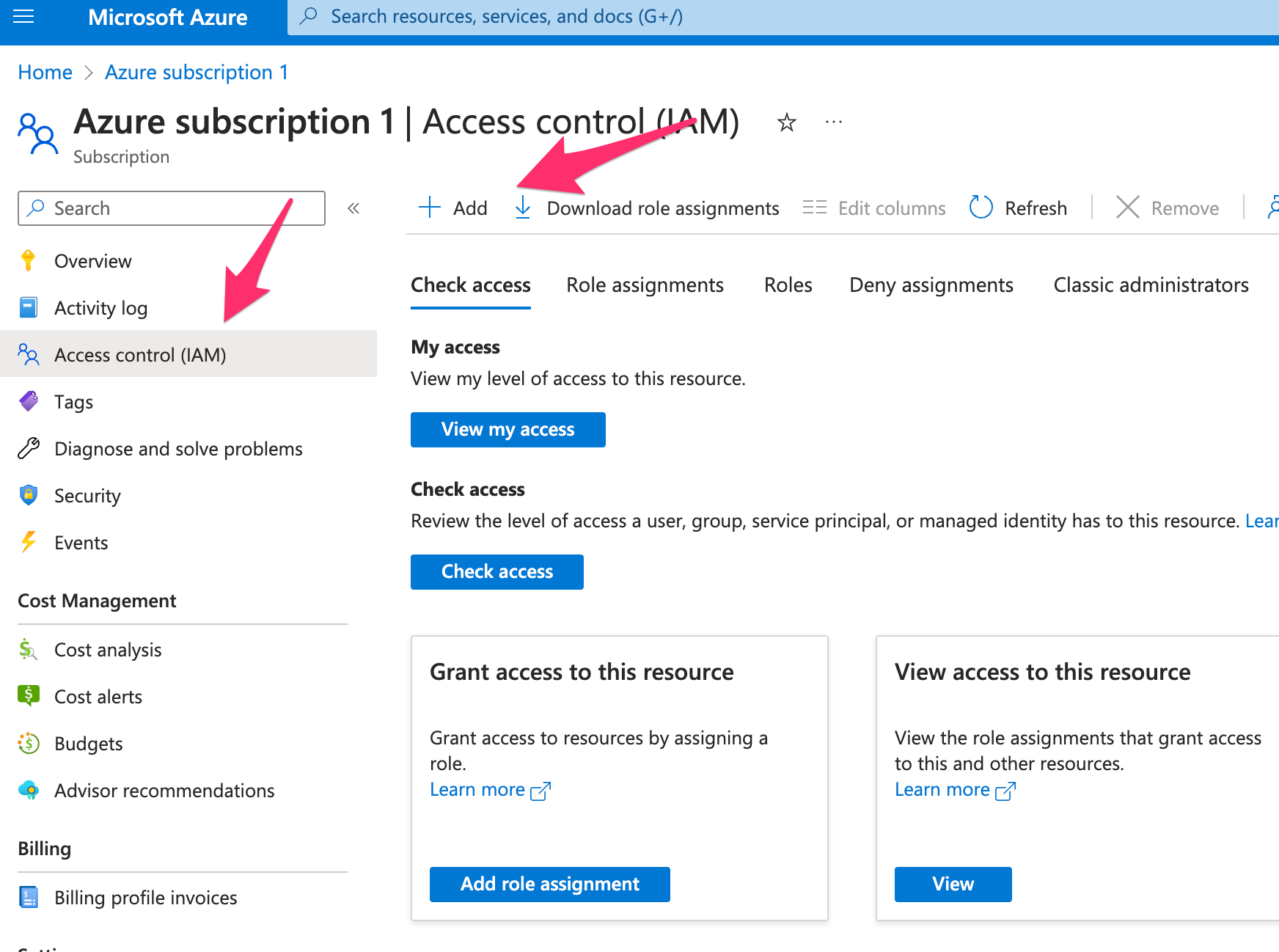Select Activity log in sidebar
This screenshot has height=952, width=1279.
click(188, 307)
